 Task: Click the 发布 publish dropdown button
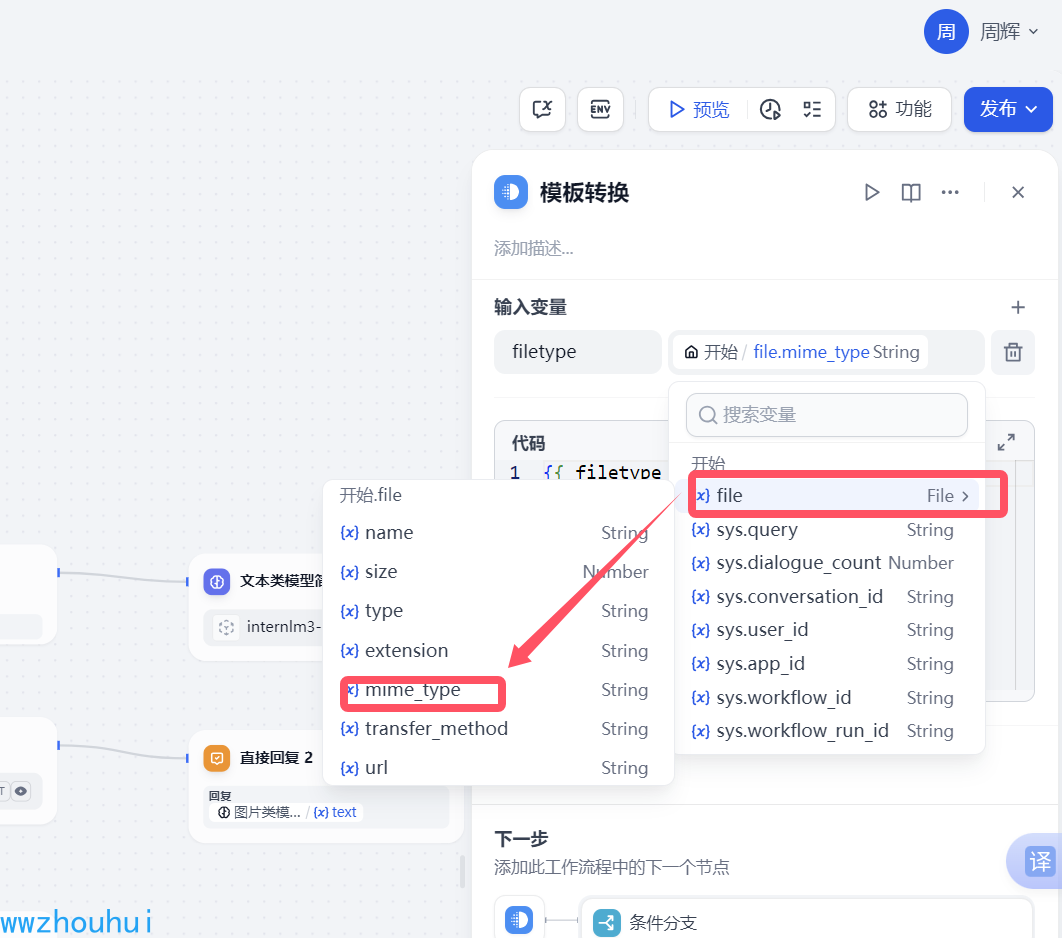click(x=1008, y=109)
